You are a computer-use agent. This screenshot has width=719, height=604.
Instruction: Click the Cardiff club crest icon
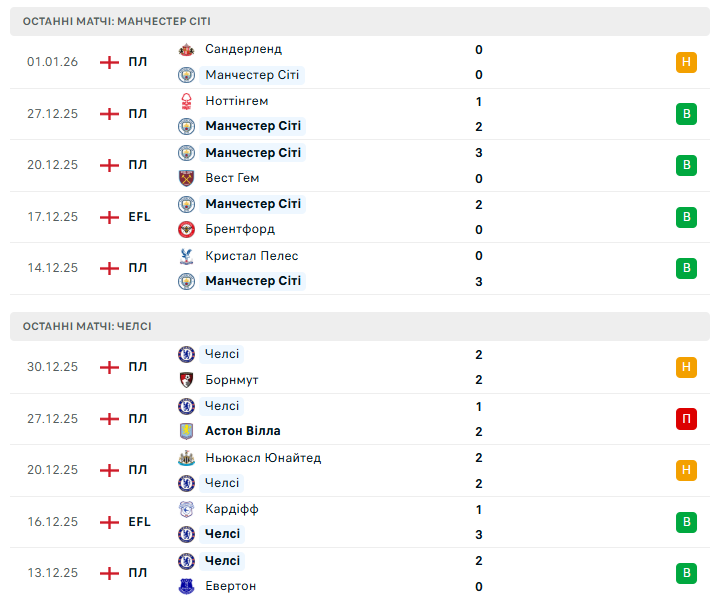pos(186,509)
